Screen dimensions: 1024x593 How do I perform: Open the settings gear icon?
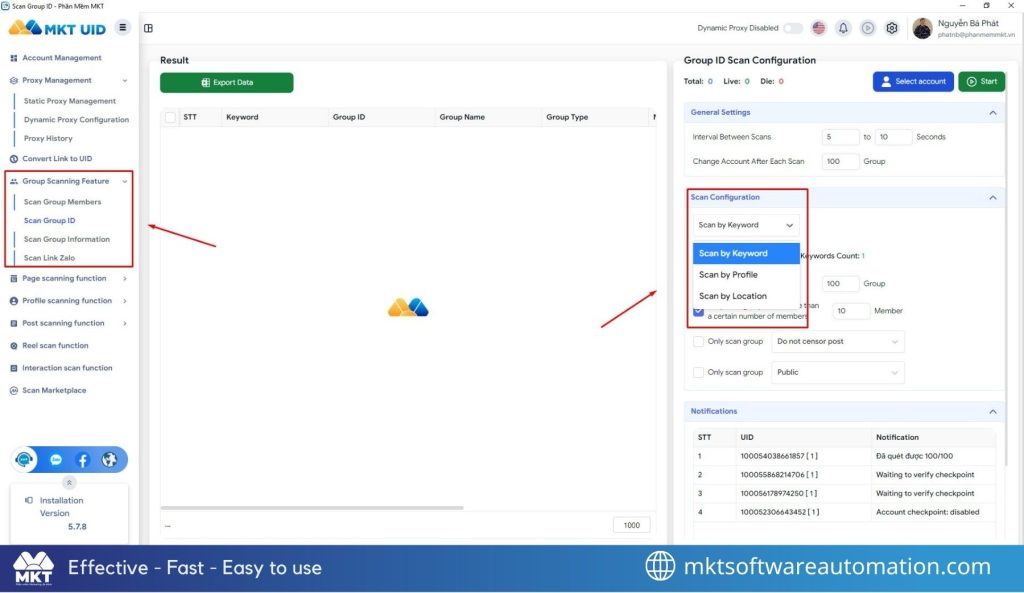pyautogui.click(x=892, y=28)
